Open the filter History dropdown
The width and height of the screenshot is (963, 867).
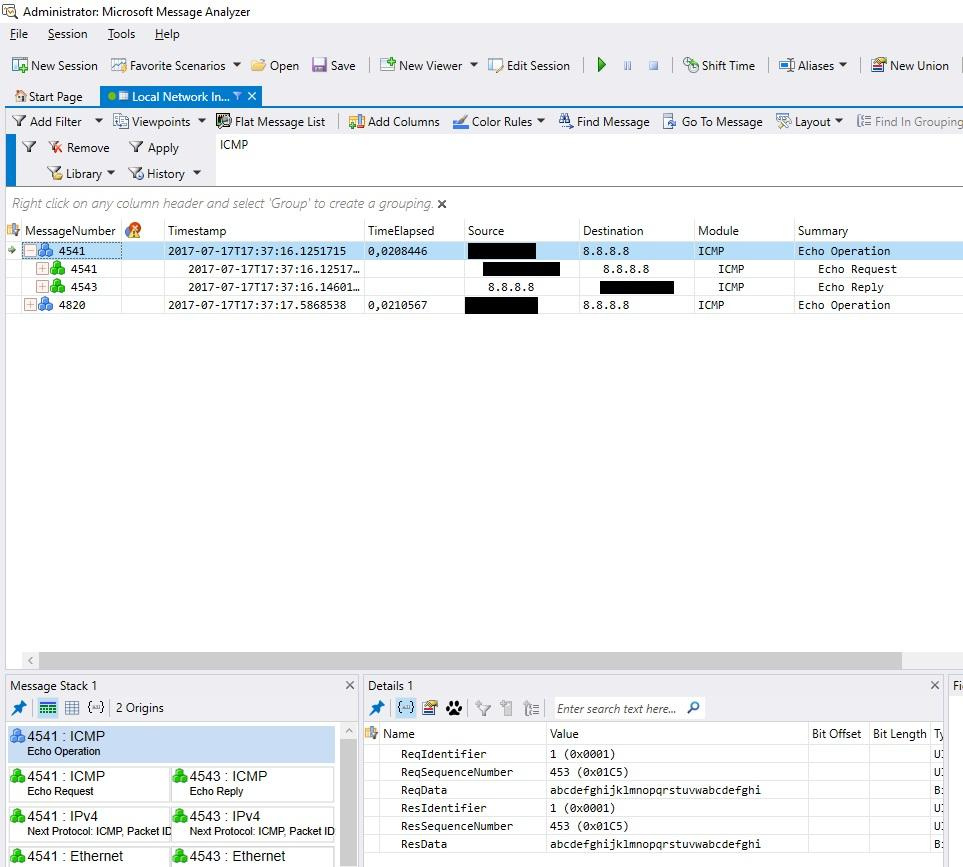(x=165, y=173)
